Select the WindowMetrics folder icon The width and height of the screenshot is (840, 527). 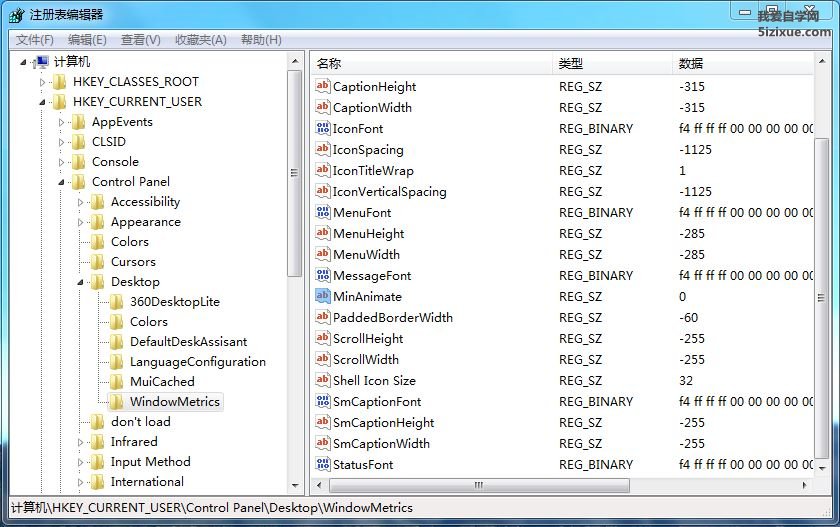(116, 402)
